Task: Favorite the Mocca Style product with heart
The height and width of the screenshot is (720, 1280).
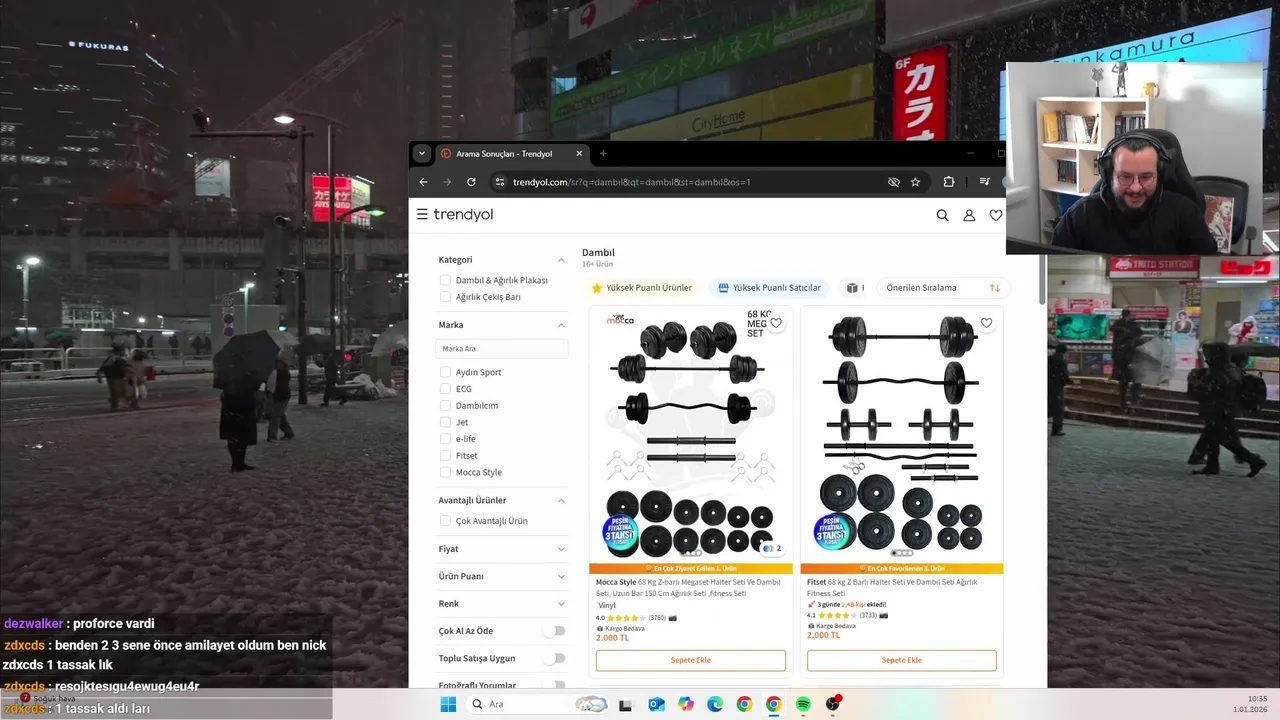Action: 776,323
